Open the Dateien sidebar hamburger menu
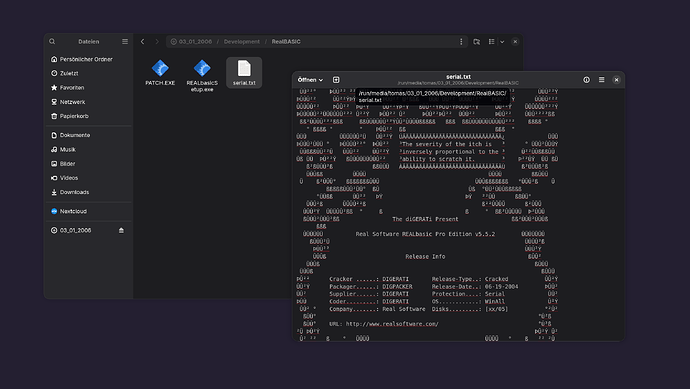Viewport: 690px width, 389px height. [x=125, y=41]
